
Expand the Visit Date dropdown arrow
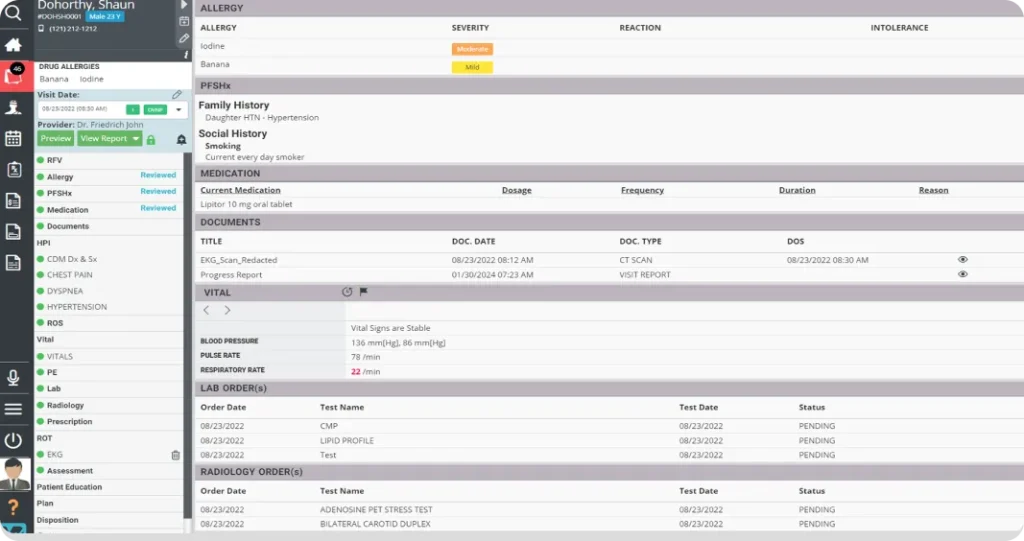[179, 109]
